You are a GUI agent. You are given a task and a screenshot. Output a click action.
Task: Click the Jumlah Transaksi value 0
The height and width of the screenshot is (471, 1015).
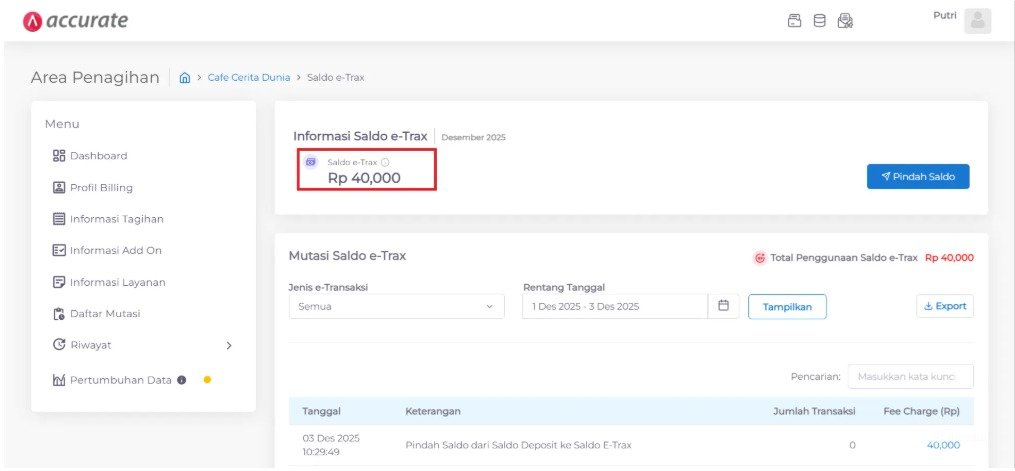point(852,445)
